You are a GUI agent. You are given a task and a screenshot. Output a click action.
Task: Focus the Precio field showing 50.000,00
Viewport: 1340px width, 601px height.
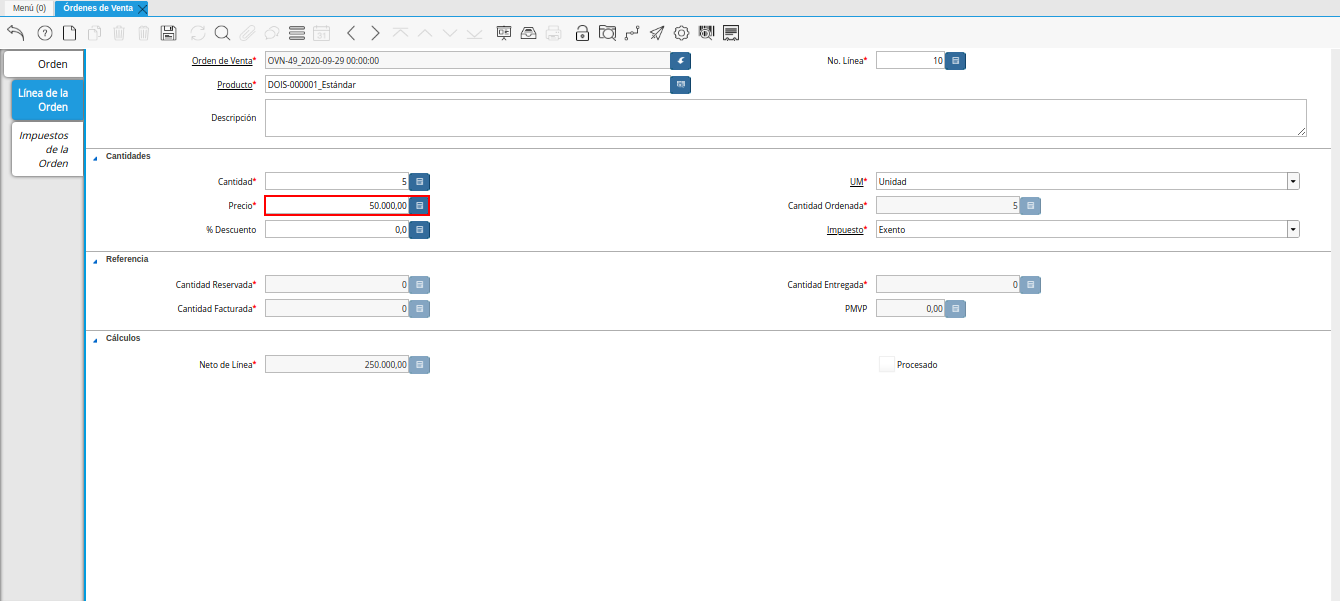pos(337,205)
